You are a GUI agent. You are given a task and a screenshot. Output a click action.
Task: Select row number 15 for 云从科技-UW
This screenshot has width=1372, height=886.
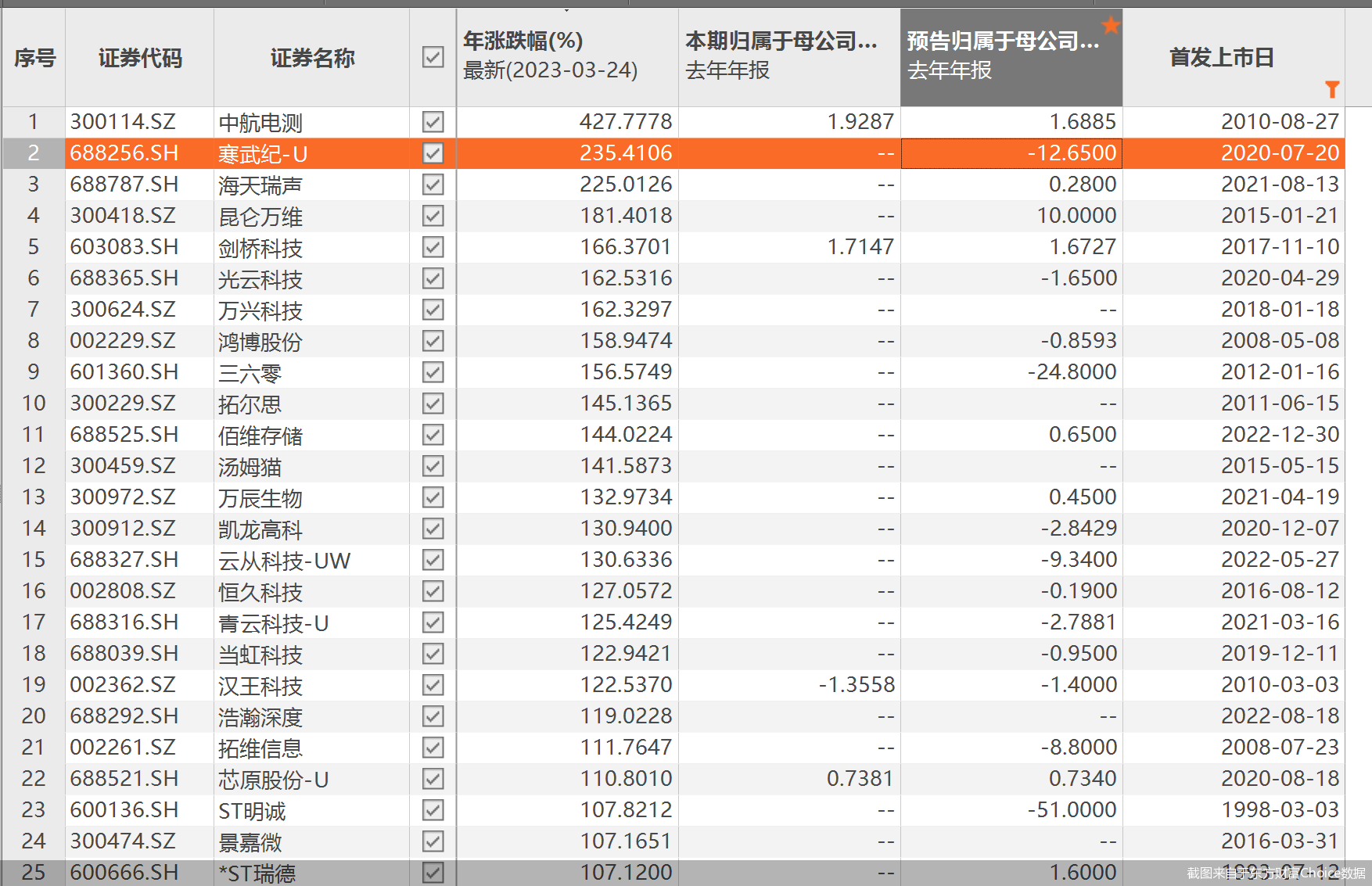(34, 560)
